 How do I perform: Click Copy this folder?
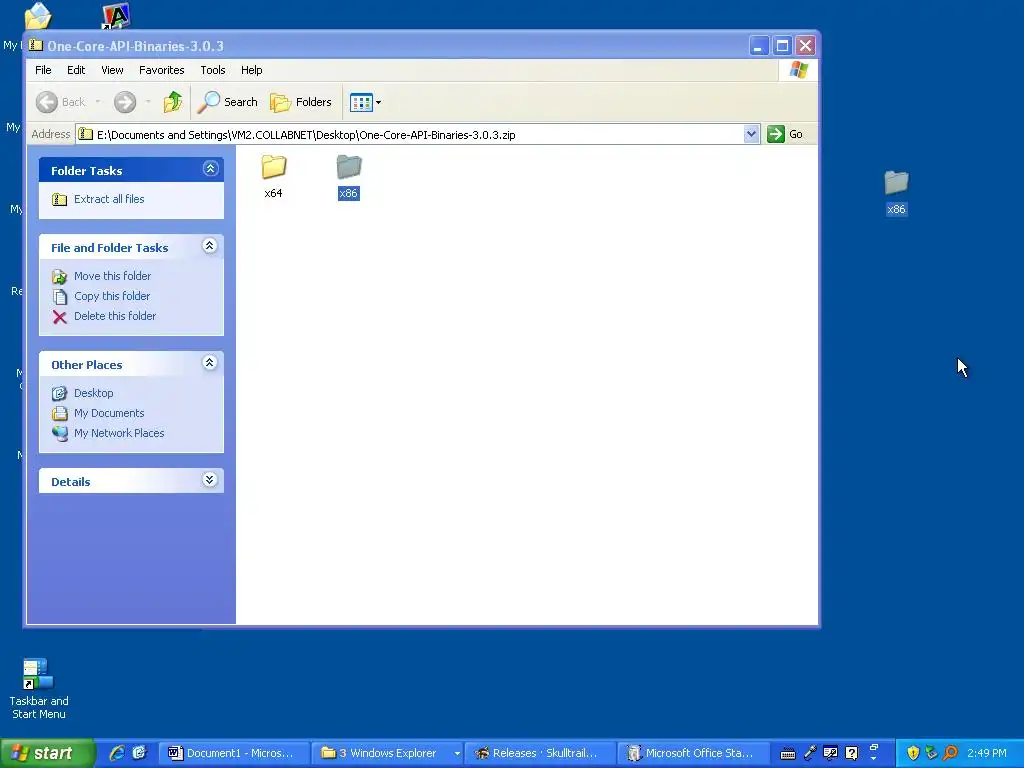coord(112,296)
